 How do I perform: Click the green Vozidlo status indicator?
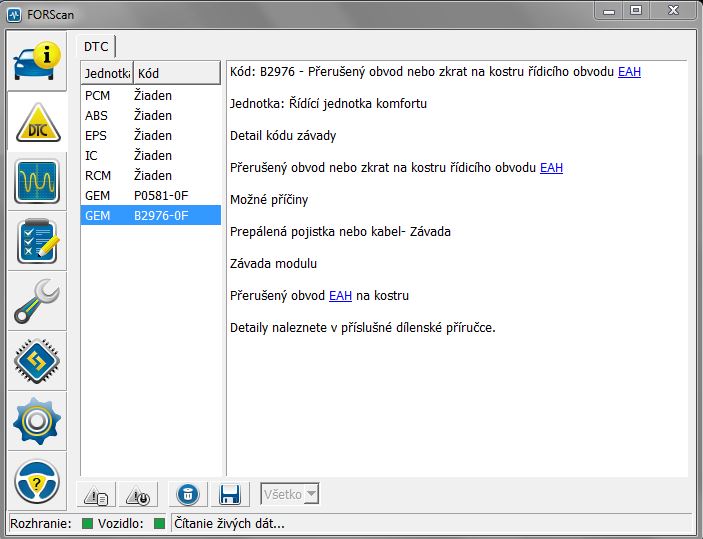pyautogui.click(x=159, y=523)
